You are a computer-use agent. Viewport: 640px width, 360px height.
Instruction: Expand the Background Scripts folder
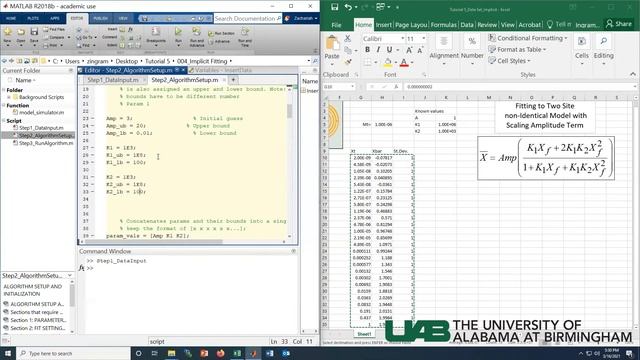(9, 97)
